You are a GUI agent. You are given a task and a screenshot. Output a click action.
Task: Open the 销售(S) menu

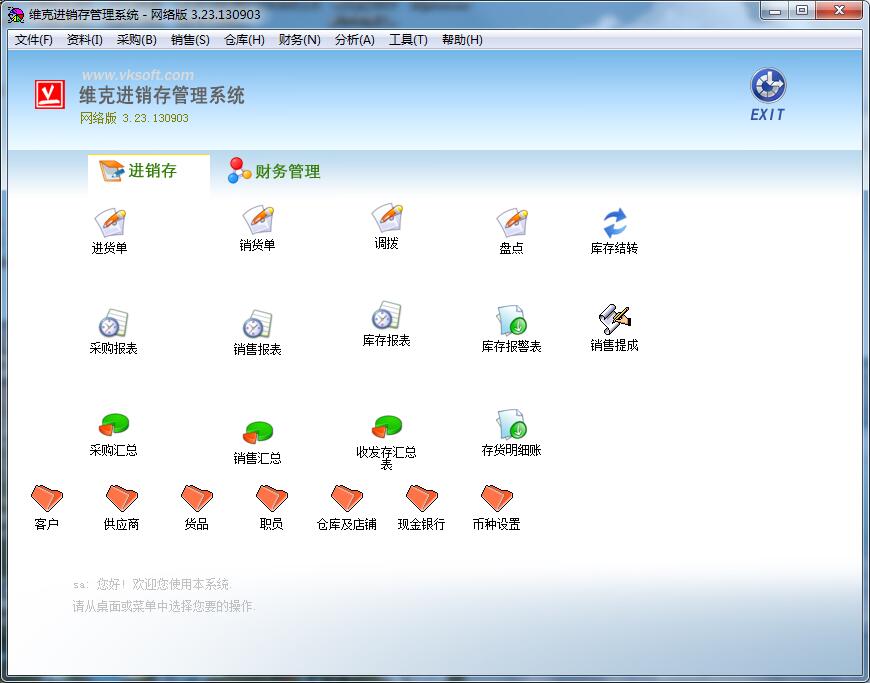click(190, 40)
